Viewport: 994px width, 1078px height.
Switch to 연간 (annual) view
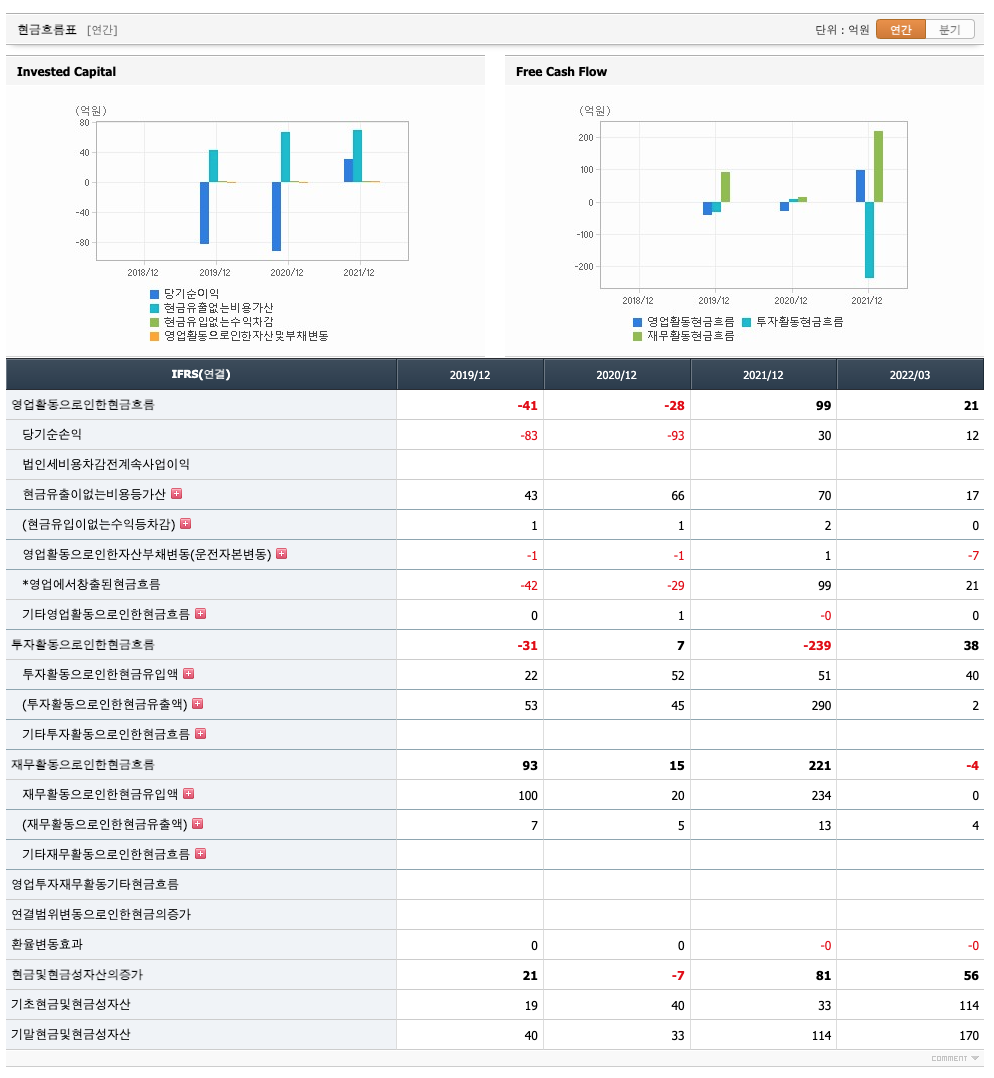click(901, 30)
